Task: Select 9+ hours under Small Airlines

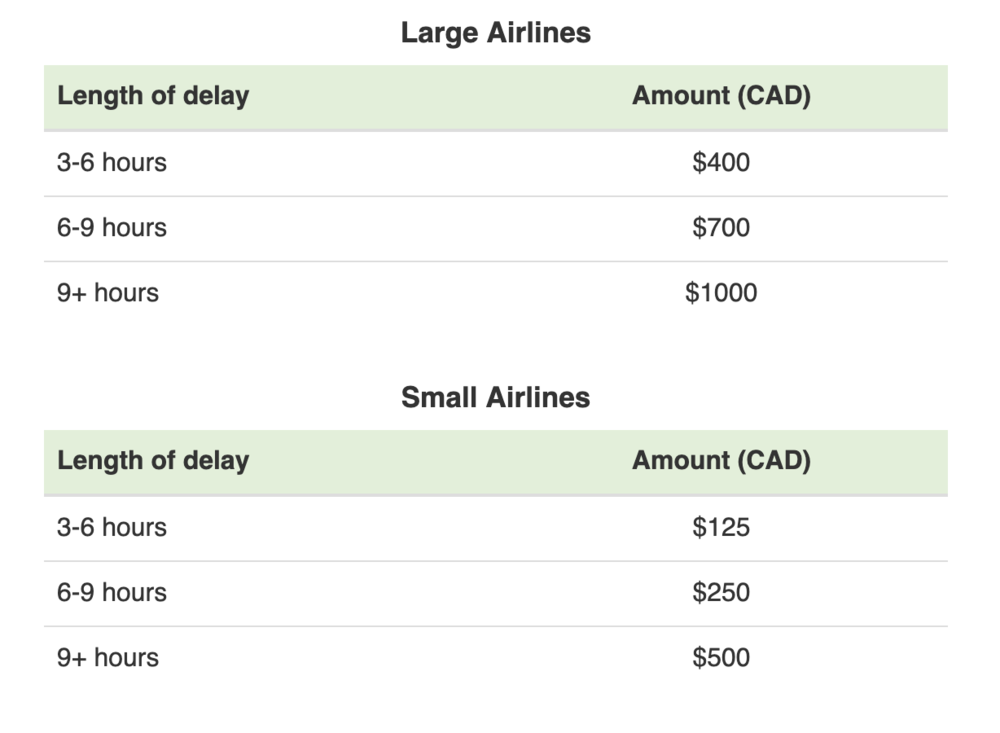Action: [108, 658]
